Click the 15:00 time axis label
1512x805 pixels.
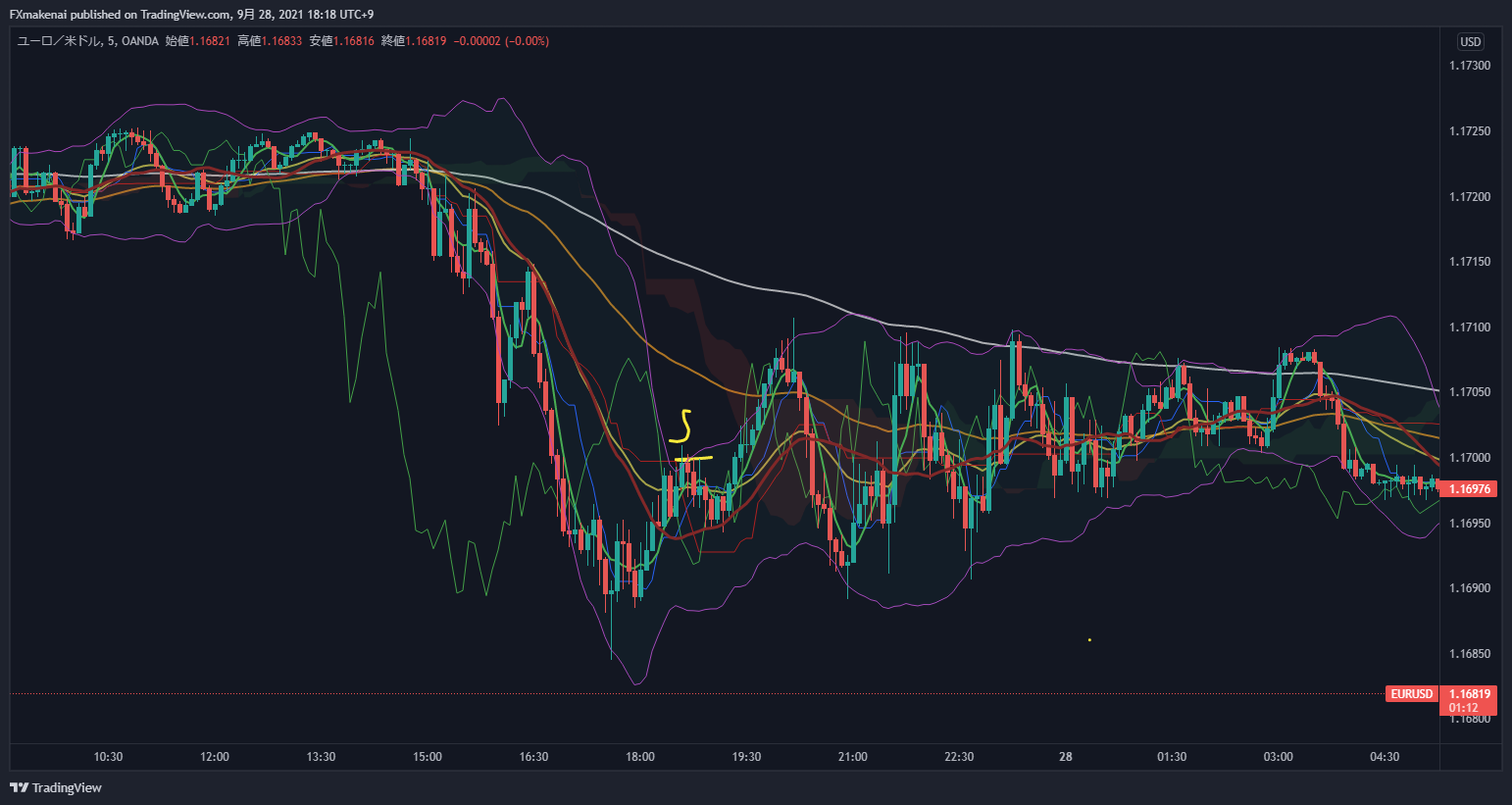428,757
